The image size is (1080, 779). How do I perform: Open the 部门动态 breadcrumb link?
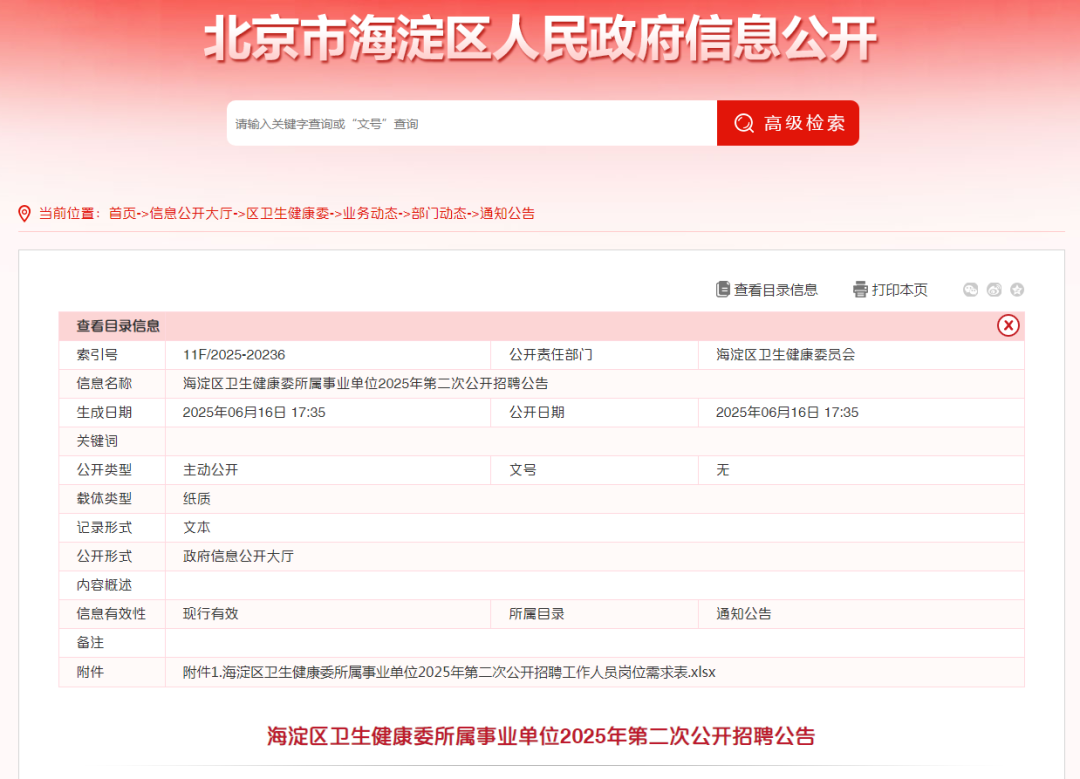pyautogui.click(x=439, y=214)
